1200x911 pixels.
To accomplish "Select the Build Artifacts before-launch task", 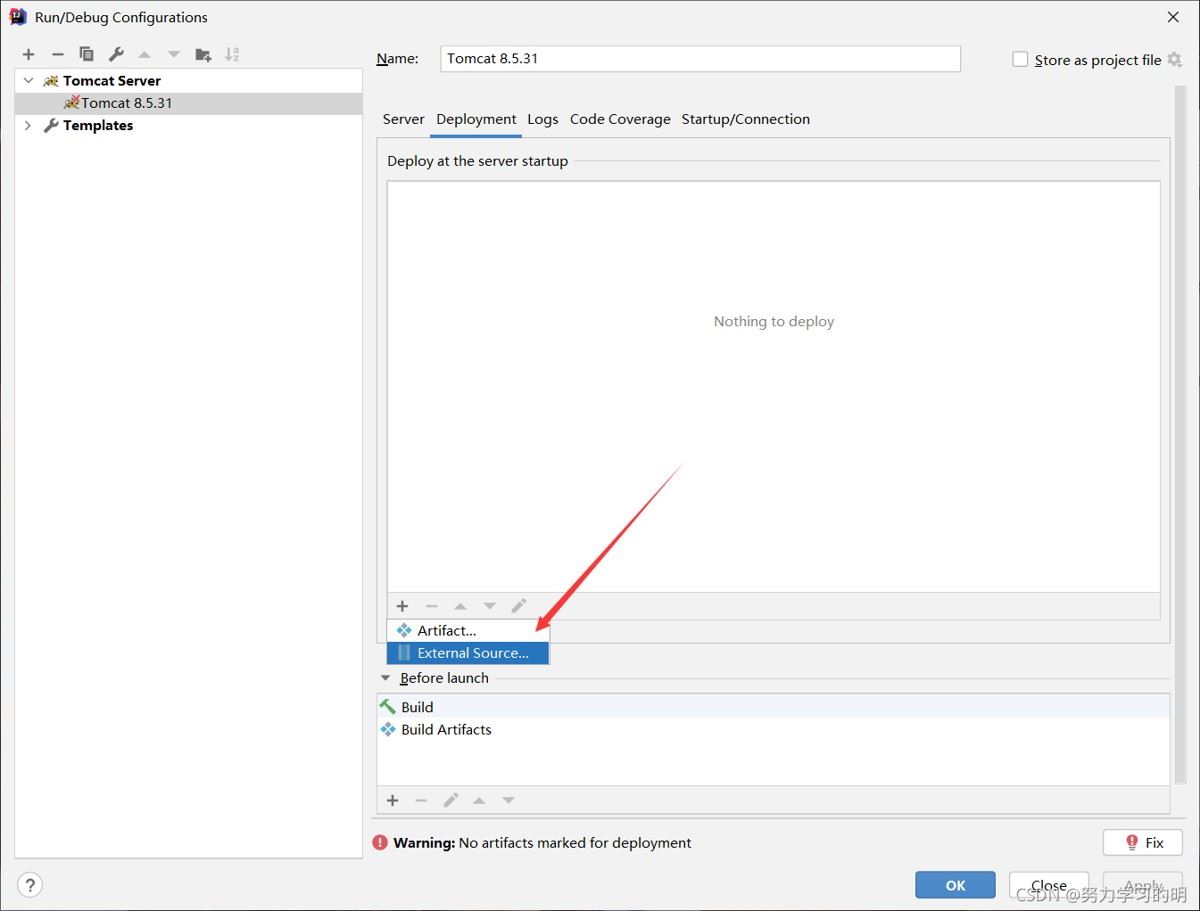I will [x=773, y=730].
